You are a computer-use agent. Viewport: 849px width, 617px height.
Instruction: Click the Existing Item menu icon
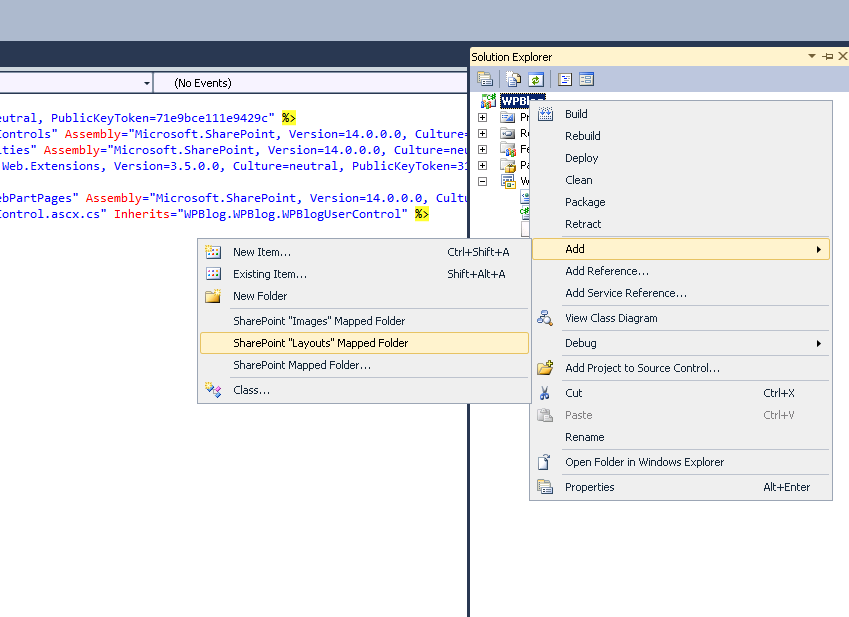[213, 274]
